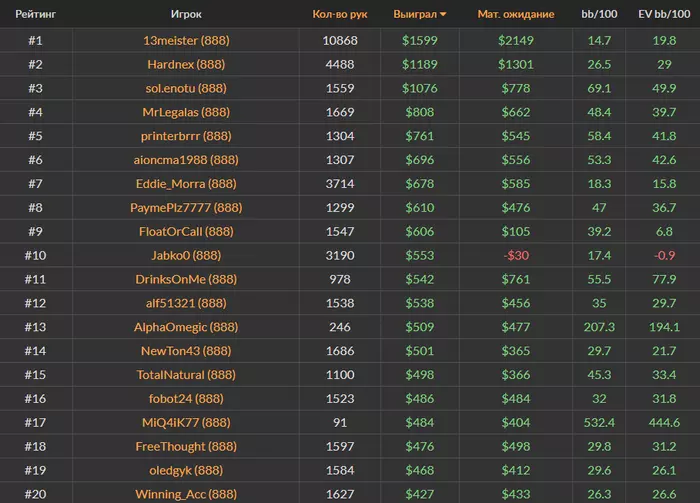Open FreeThought (888) profile
This screenshot has width=700, height=503.
click(185, 447)
